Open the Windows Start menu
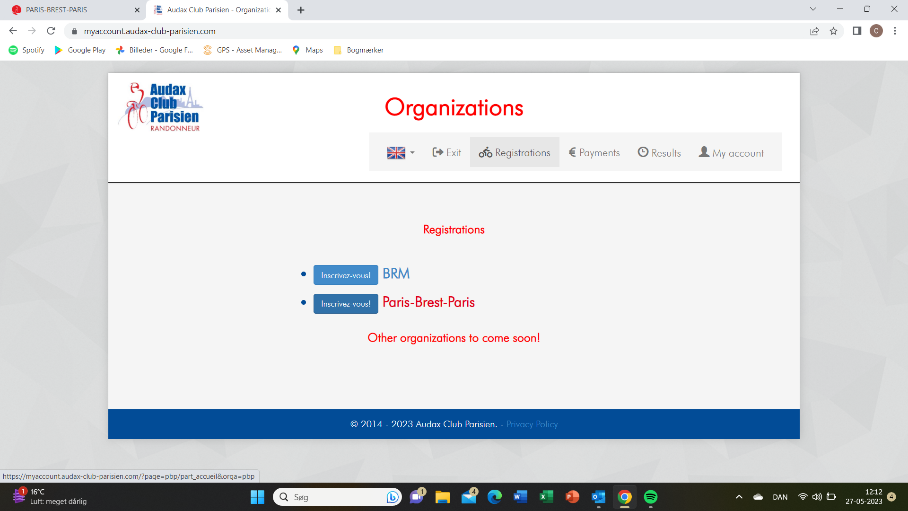Screen dimensions: 908x511 click(x=257, y=497)
